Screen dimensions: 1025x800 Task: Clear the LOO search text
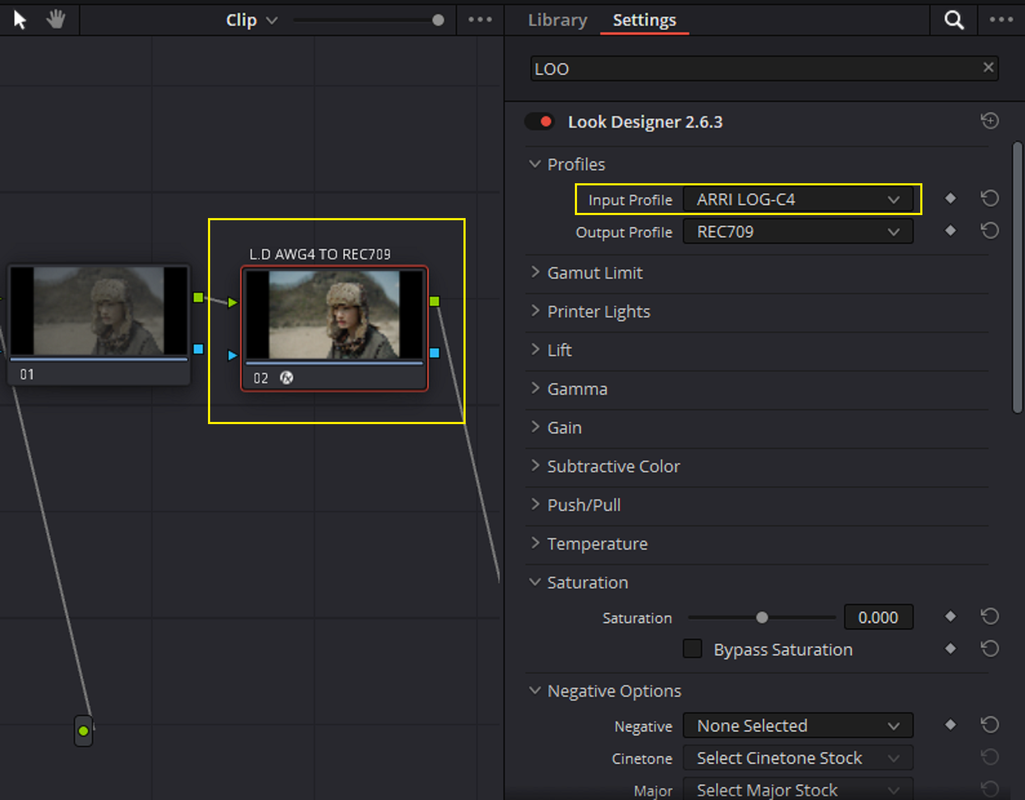(x=988, y=67)
